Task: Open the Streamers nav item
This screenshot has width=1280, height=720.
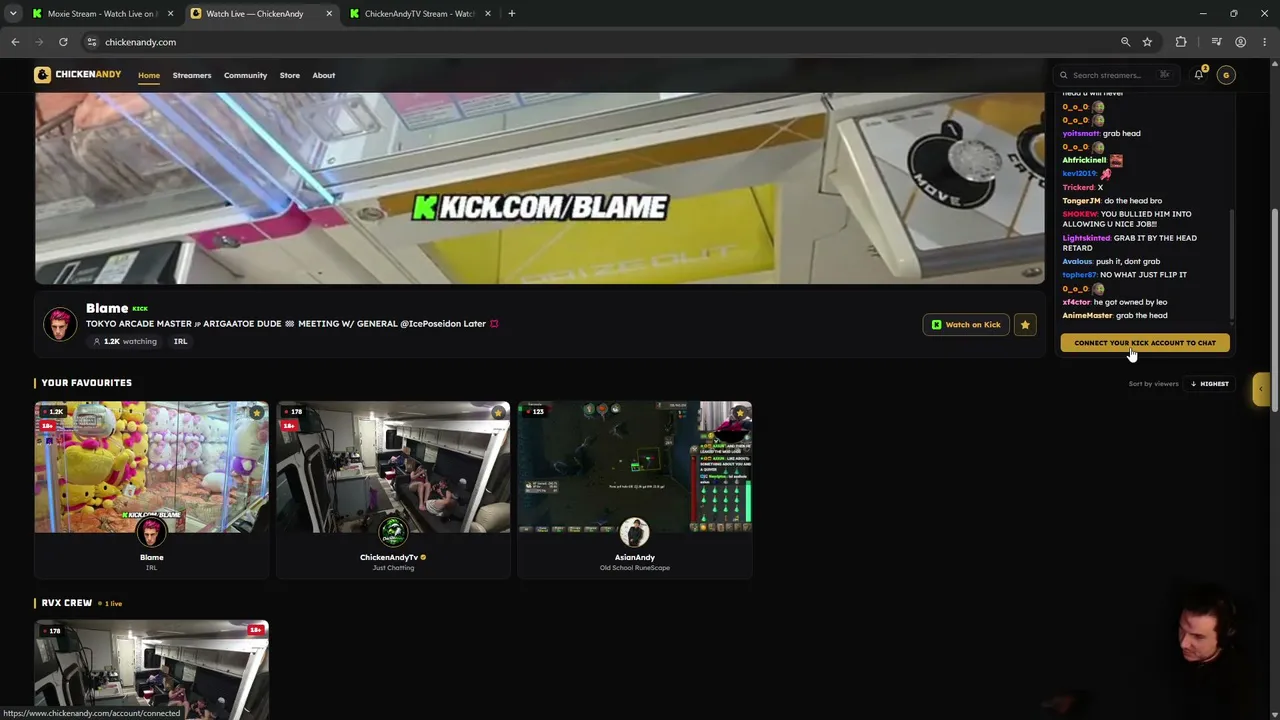Action: [192, 75]
